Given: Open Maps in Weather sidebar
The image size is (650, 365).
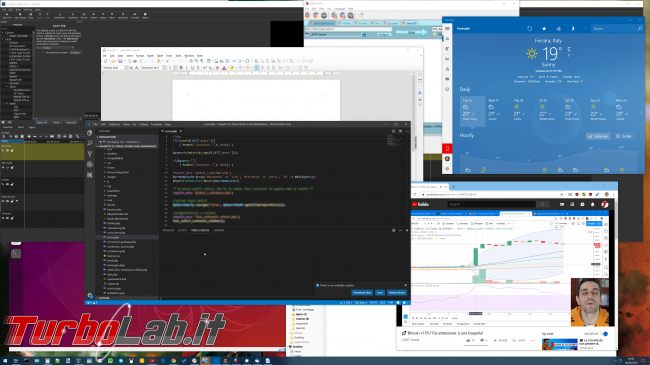Looking at the screenshot, I should click(447, 49).
